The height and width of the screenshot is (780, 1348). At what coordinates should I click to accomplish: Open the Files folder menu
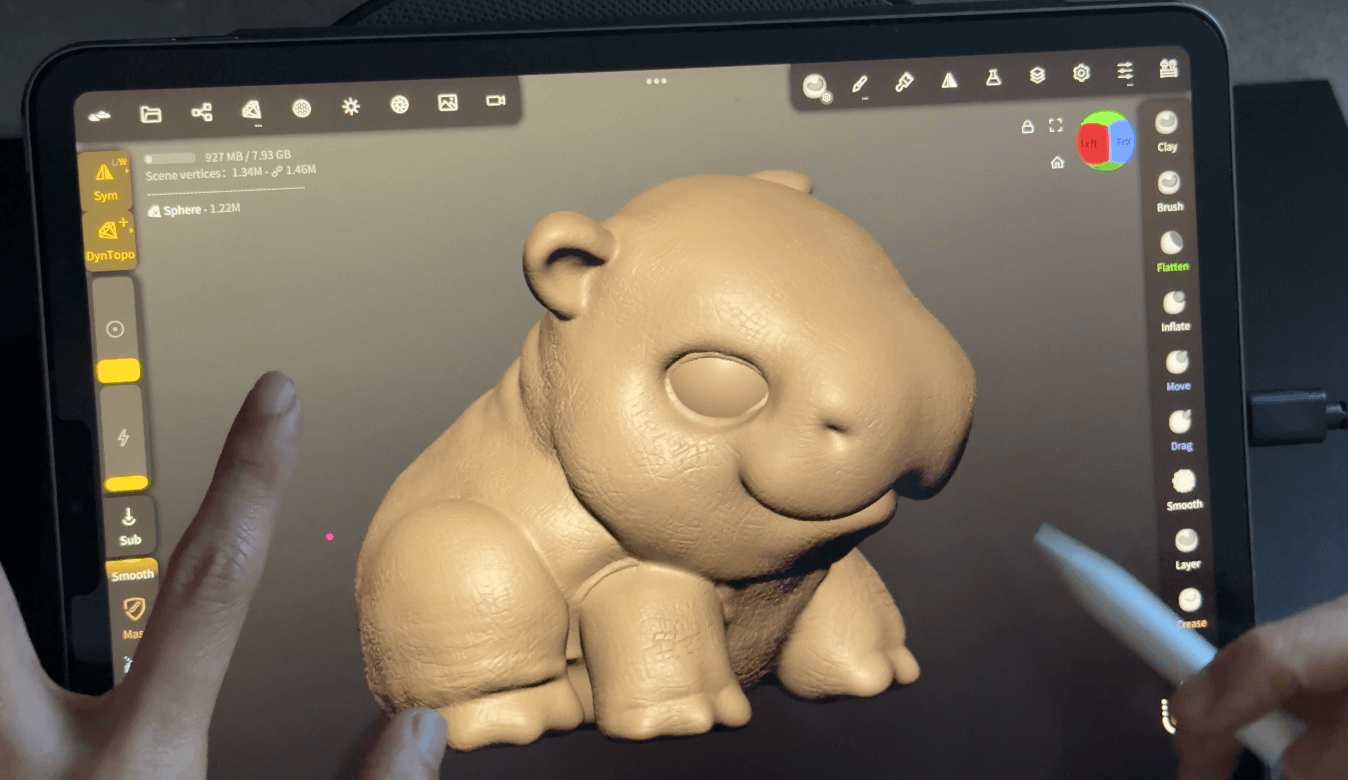pos(151,114)
